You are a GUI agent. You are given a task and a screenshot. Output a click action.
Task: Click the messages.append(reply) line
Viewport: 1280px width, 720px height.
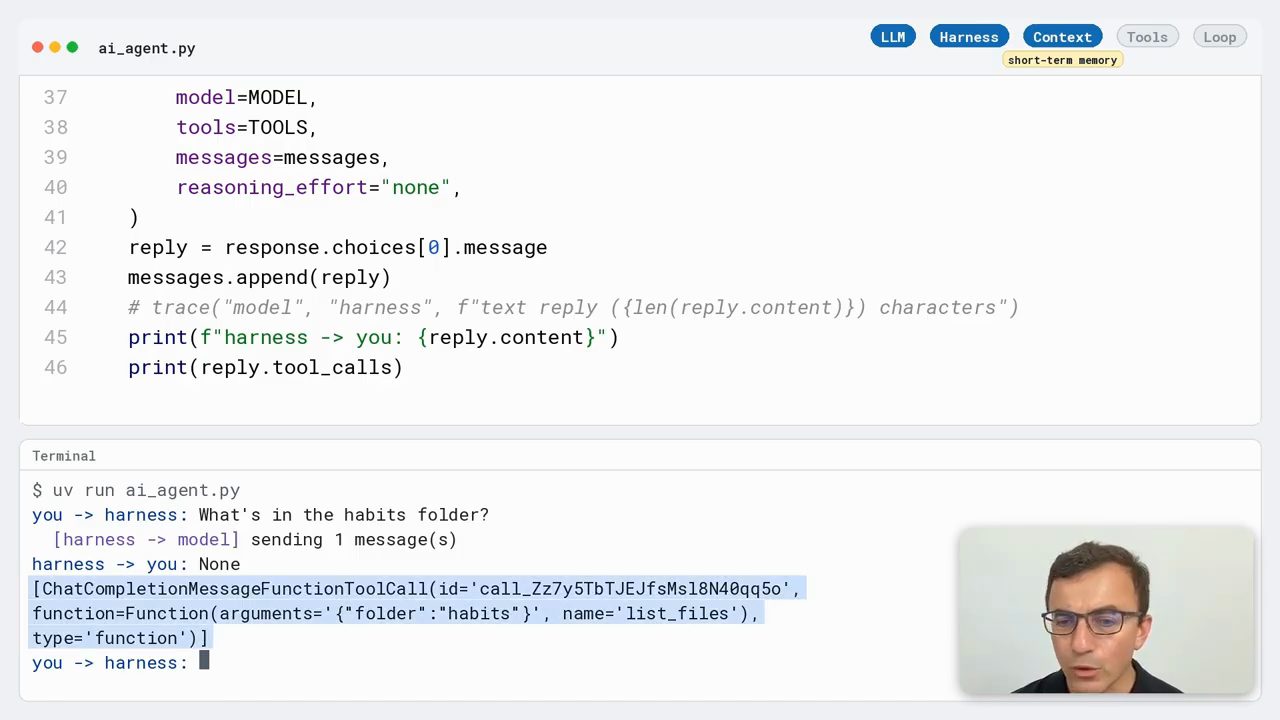click(x=259, y=277)
